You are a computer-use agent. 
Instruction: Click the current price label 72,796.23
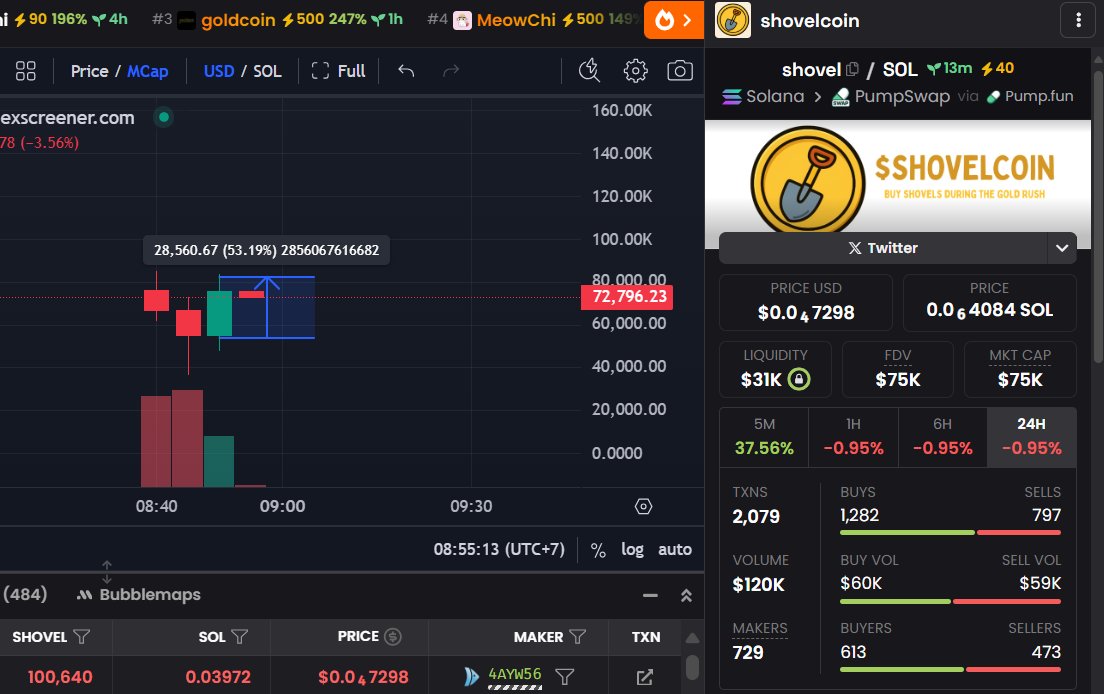point(627,296)
